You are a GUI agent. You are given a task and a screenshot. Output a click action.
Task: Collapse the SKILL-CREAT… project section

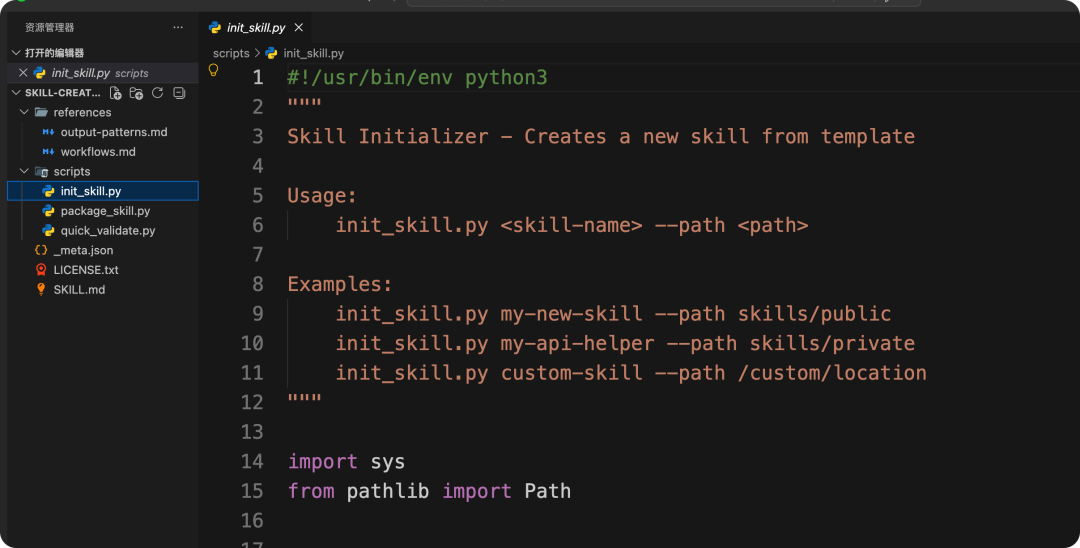(16, 92)
